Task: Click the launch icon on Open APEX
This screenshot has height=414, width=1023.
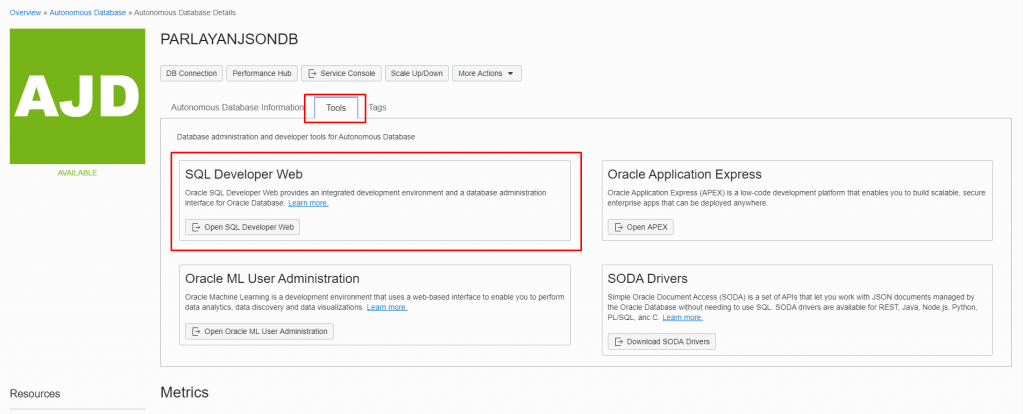Action: [618, 228]
